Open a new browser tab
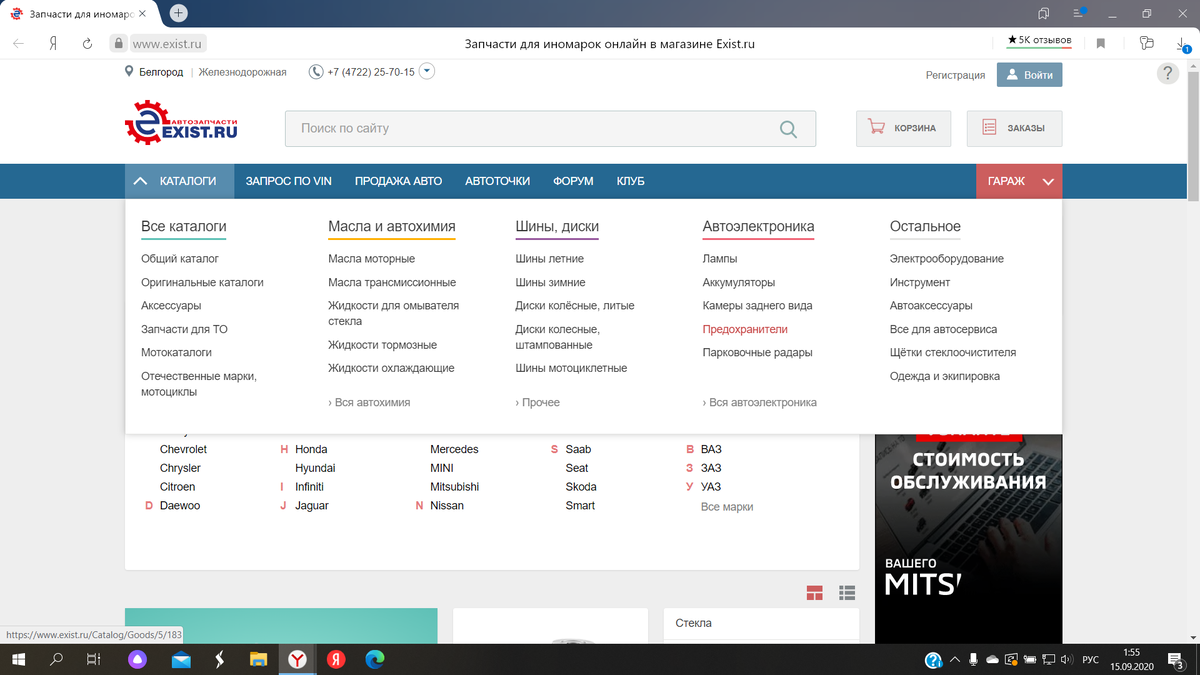Screen dimensions: 1200x675 pos(178,13)
